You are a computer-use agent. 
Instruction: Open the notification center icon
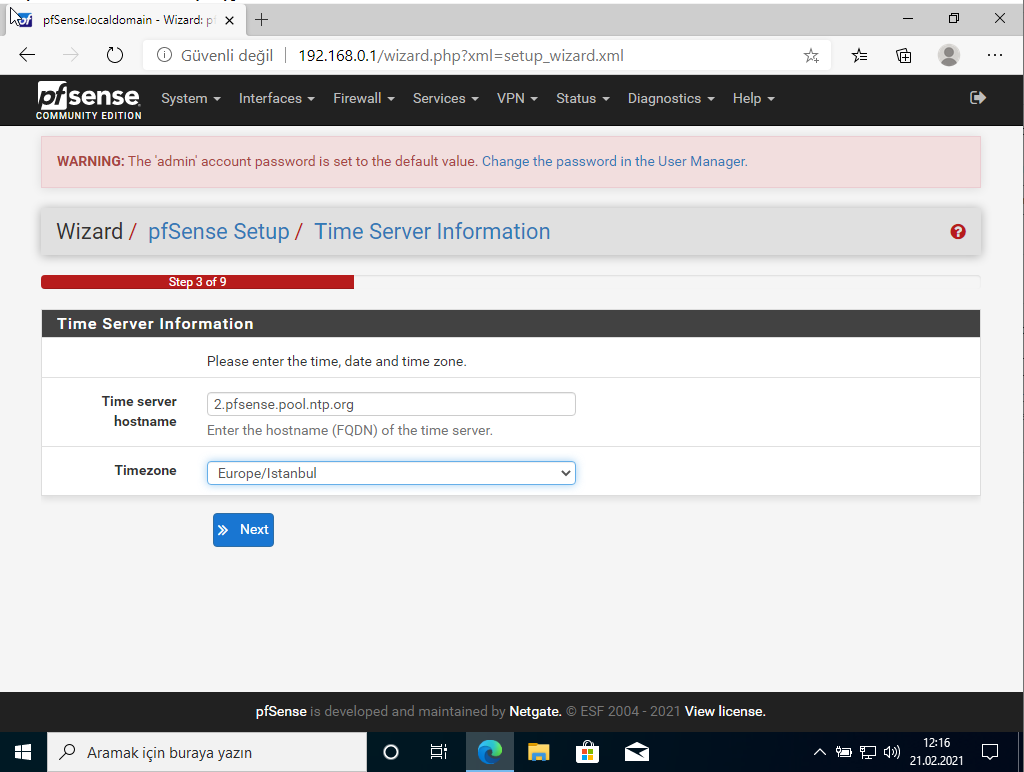click(x=990, y=752)
